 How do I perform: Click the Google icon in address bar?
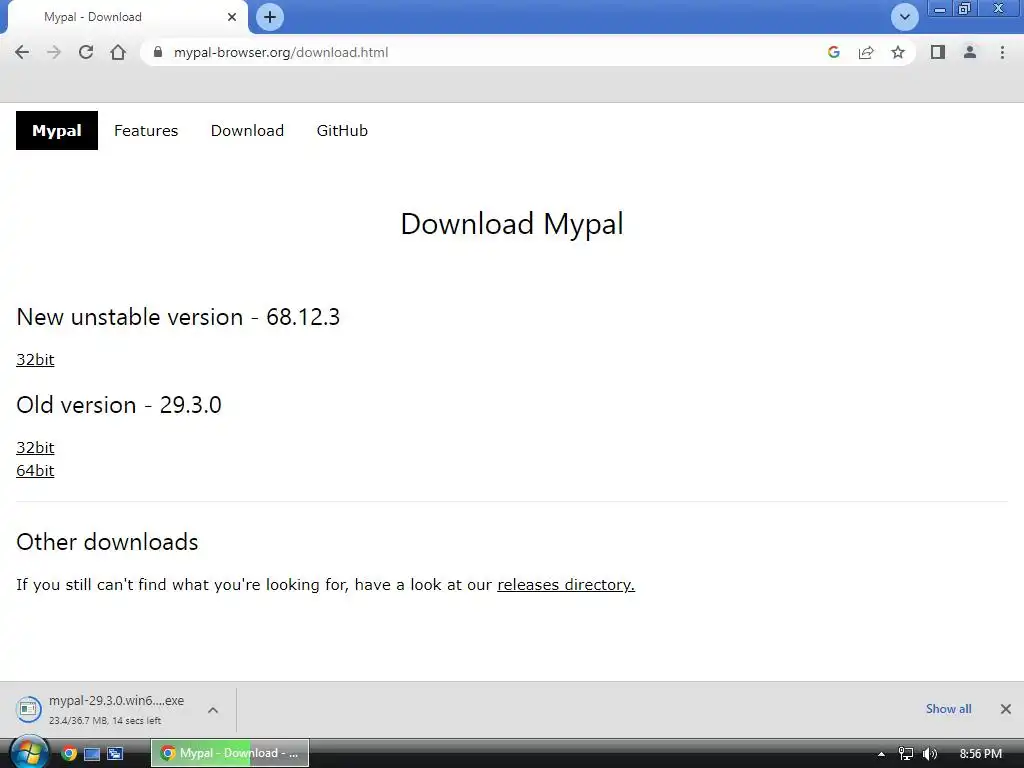click(x=833, y=52)
